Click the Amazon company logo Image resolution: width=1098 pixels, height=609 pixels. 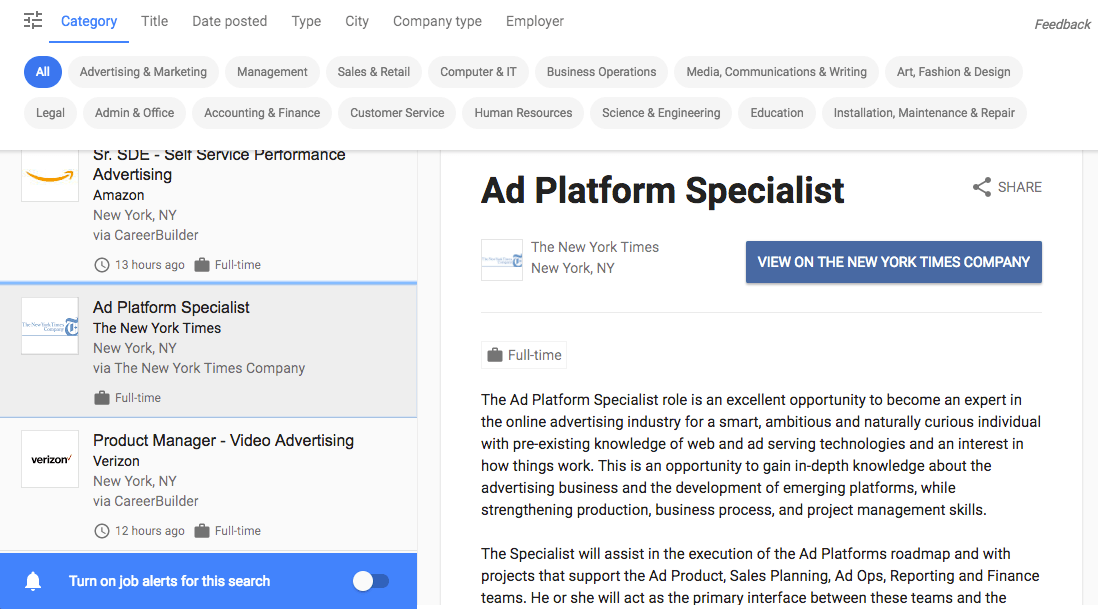pos(50,175)
